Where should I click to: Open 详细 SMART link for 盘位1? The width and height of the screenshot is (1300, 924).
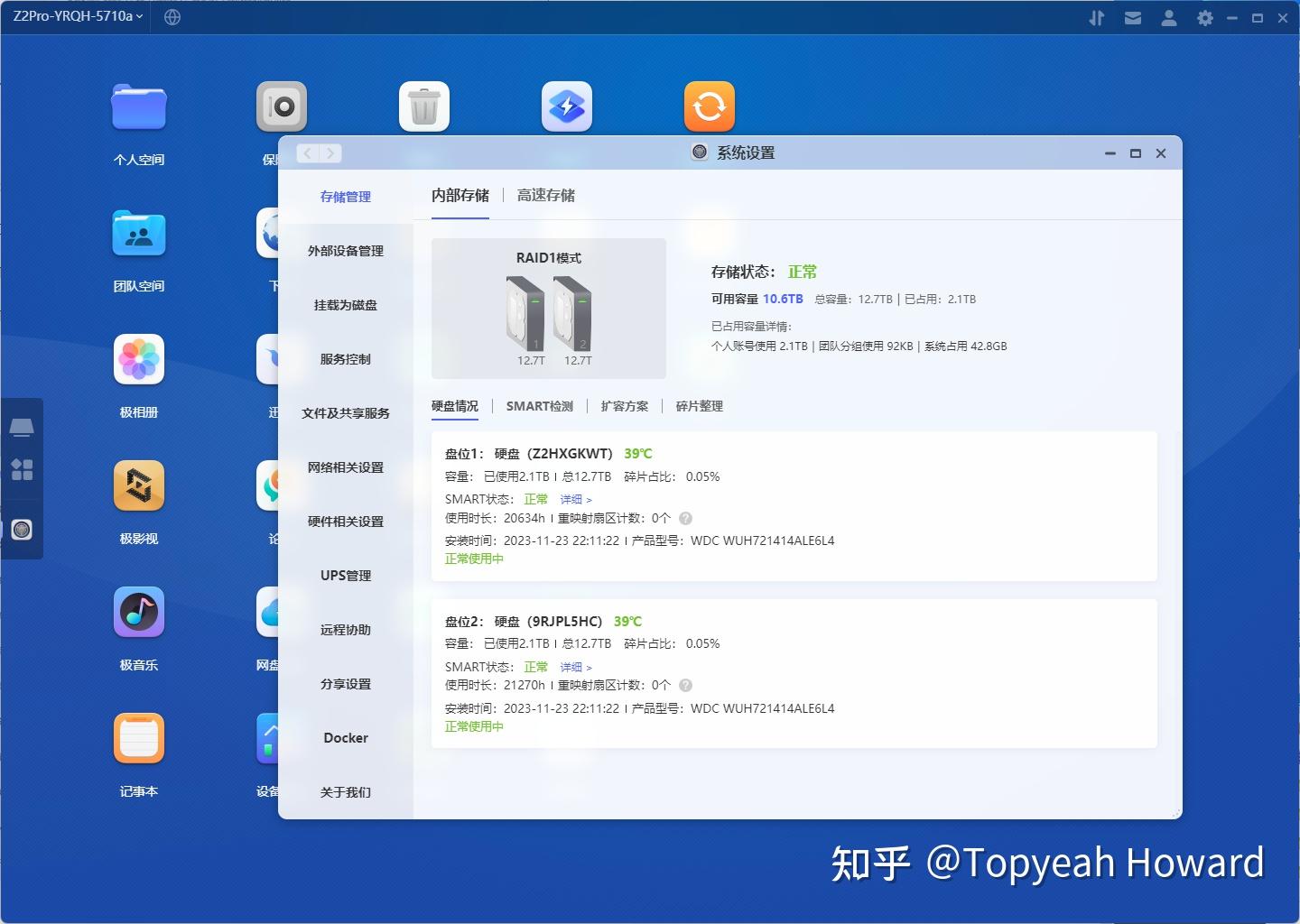[576, 499]
